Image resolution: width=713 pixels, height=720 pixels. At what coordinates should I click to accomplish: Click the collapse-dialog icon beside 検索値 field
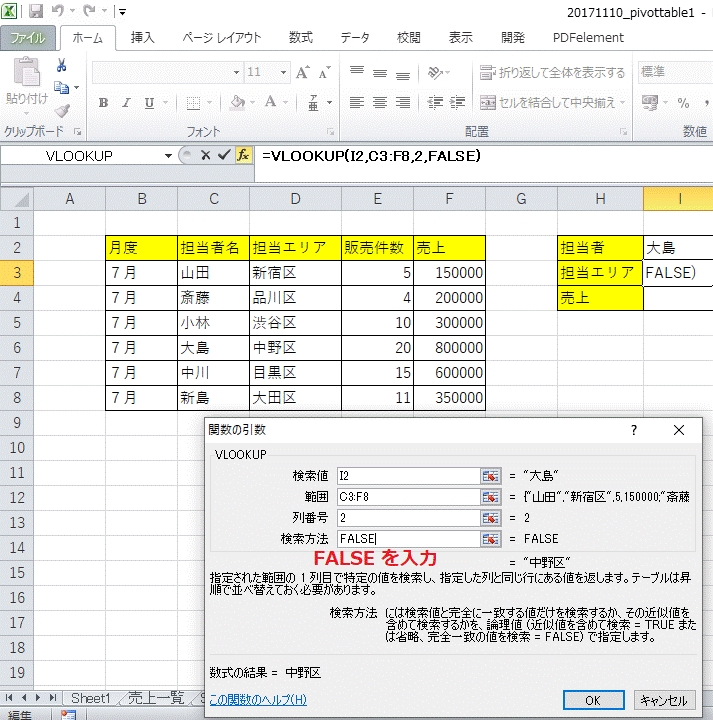[x=490, y=475]
